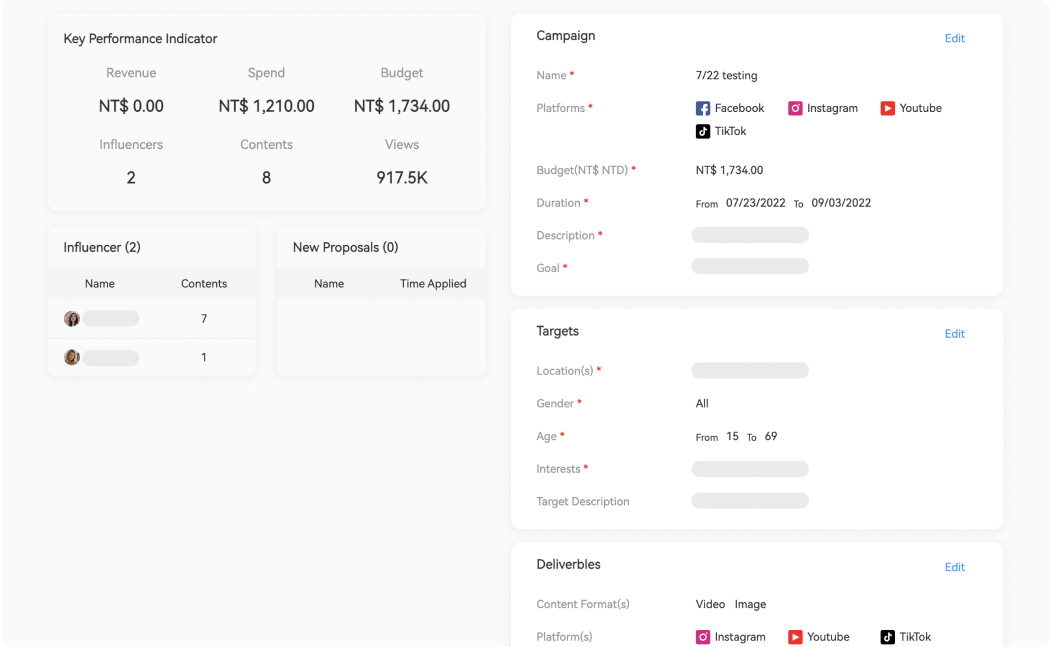This screenshot has width=1050, height=647.
Task: Click the TikTok icon in Campaign platforms
Action: tap(703, 131)
